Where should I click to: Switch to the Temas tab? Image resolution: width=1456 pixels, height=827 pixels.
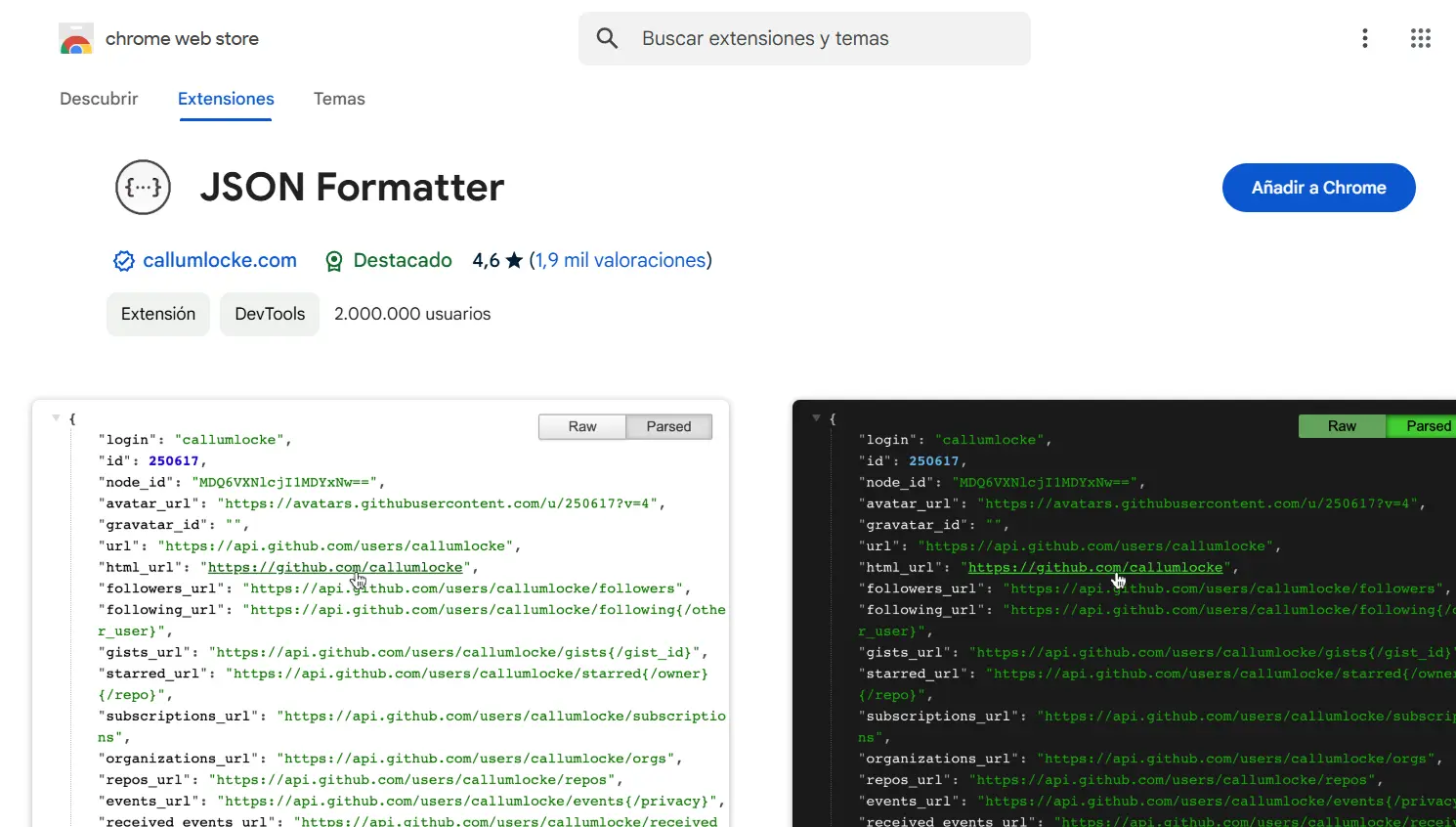339,99
